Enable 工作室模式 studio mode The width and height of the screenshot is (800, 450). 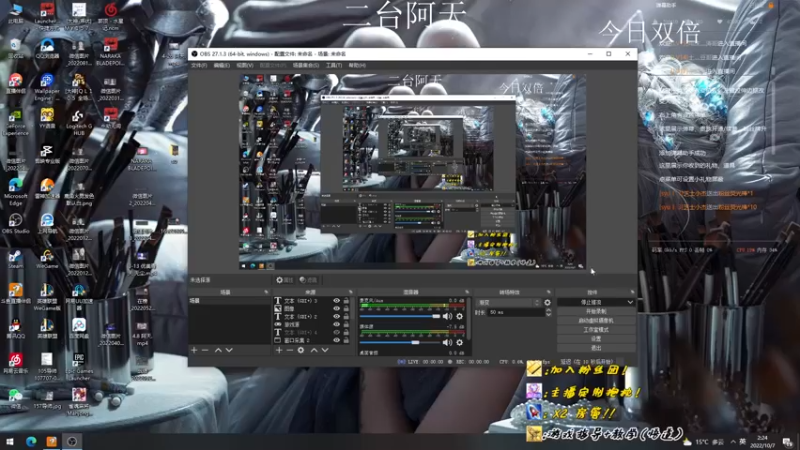coord(596,330)
